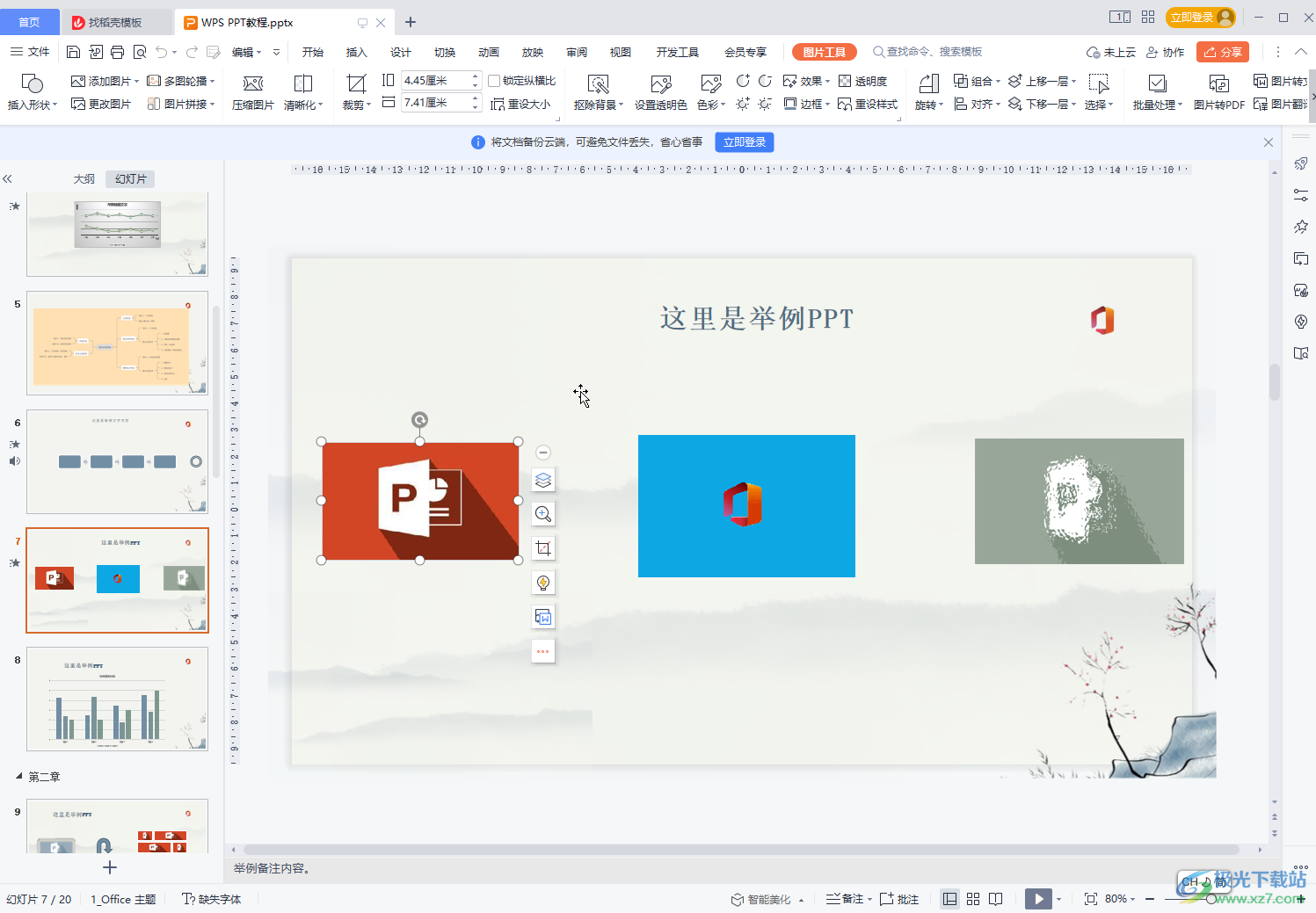Start slideshow with the play button

pyautogui.click(x=1038, y=899)
